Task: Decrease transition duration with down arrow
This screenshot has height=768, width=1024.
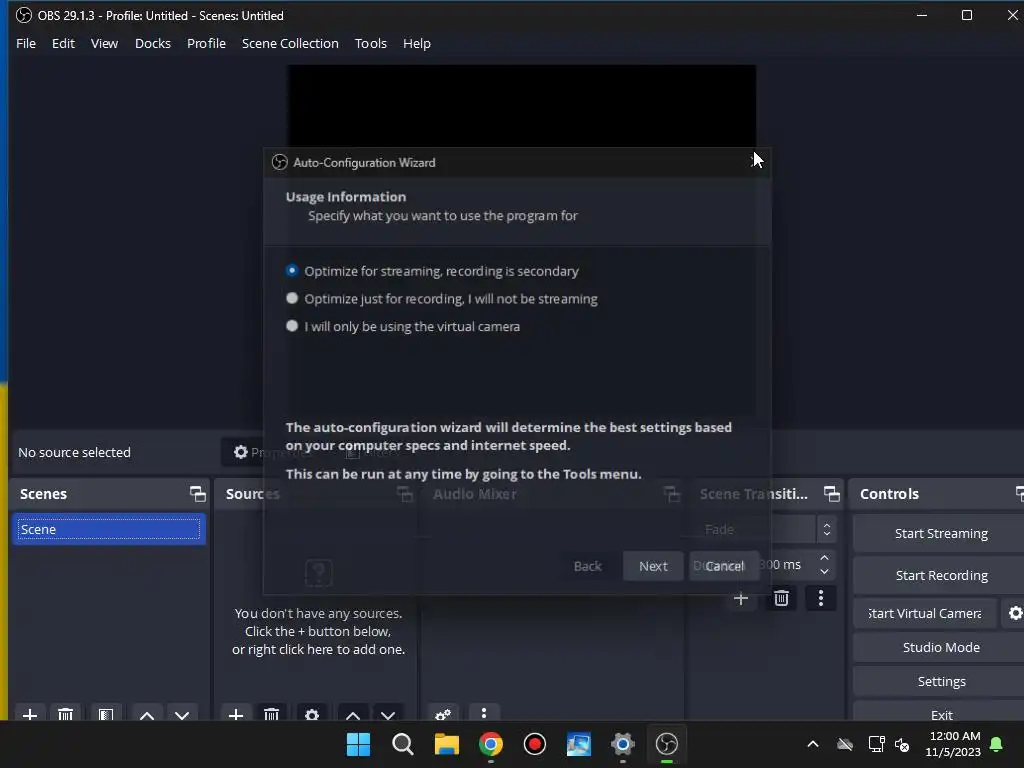Action: pyautogui.click(x=824, y=571)
